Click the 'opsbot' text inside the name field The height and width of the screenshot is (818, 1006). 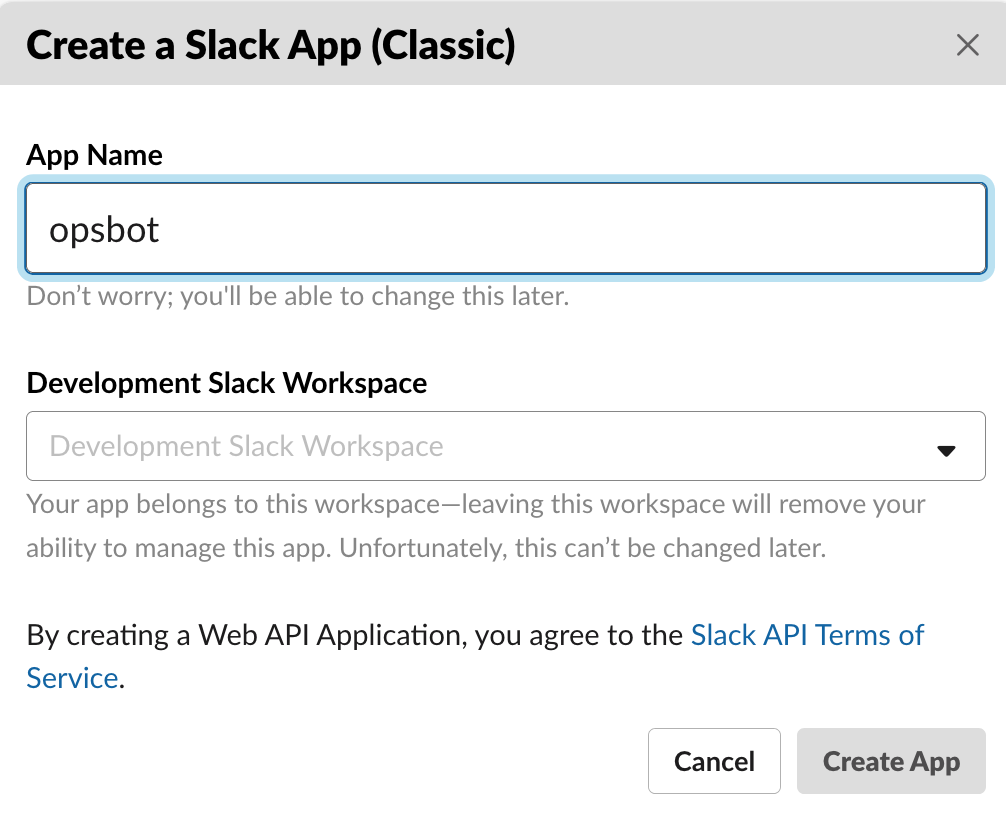[104, 231]
